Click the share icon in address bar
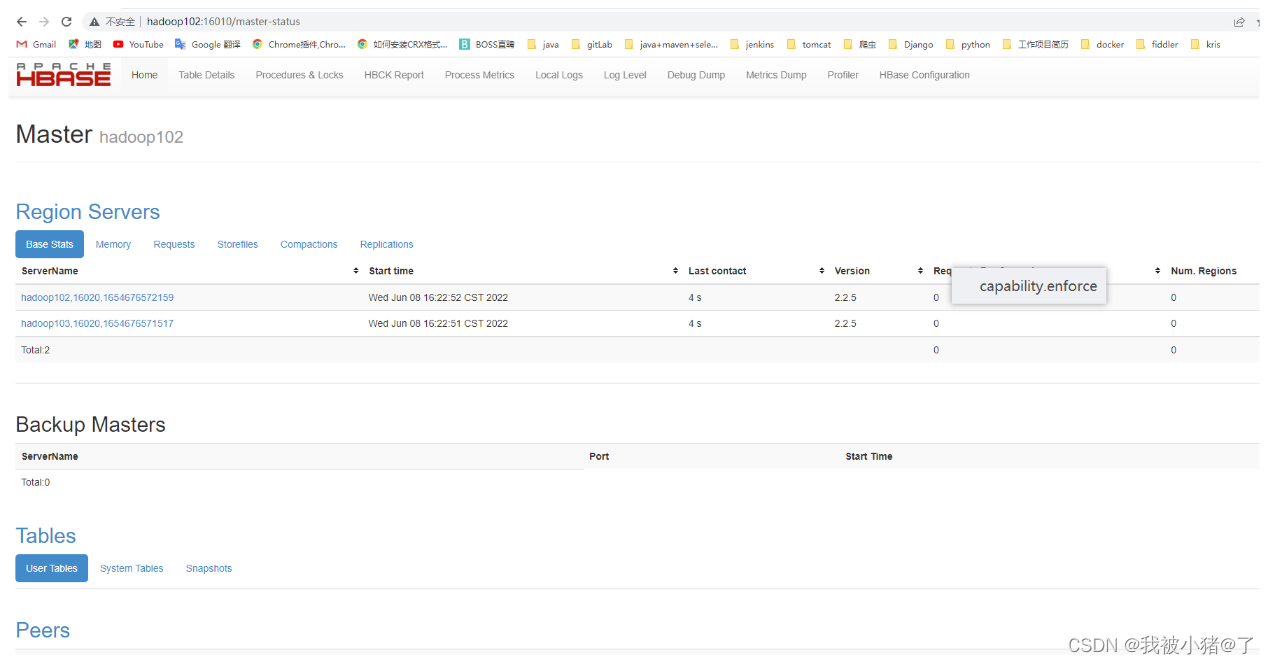1268x664 pixels. click(x=1239, y=21)
